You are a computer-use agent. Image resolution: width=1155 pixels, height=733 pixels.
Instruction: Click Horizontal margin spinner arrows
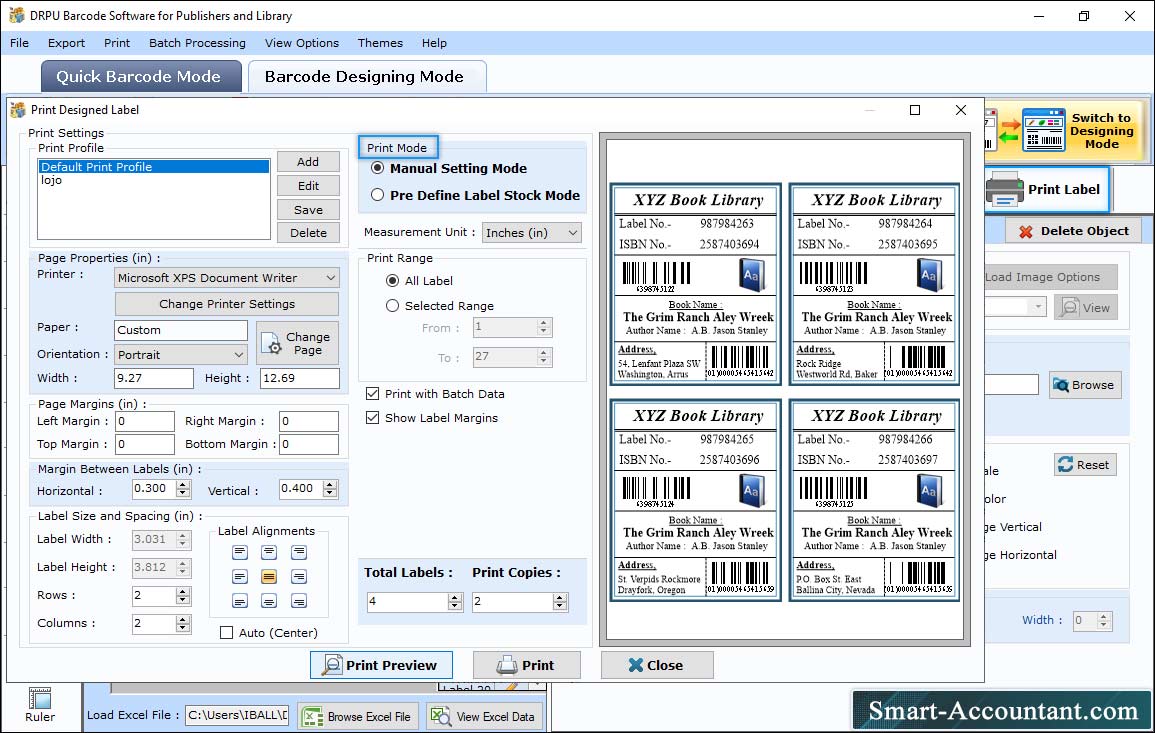[183, 488]
